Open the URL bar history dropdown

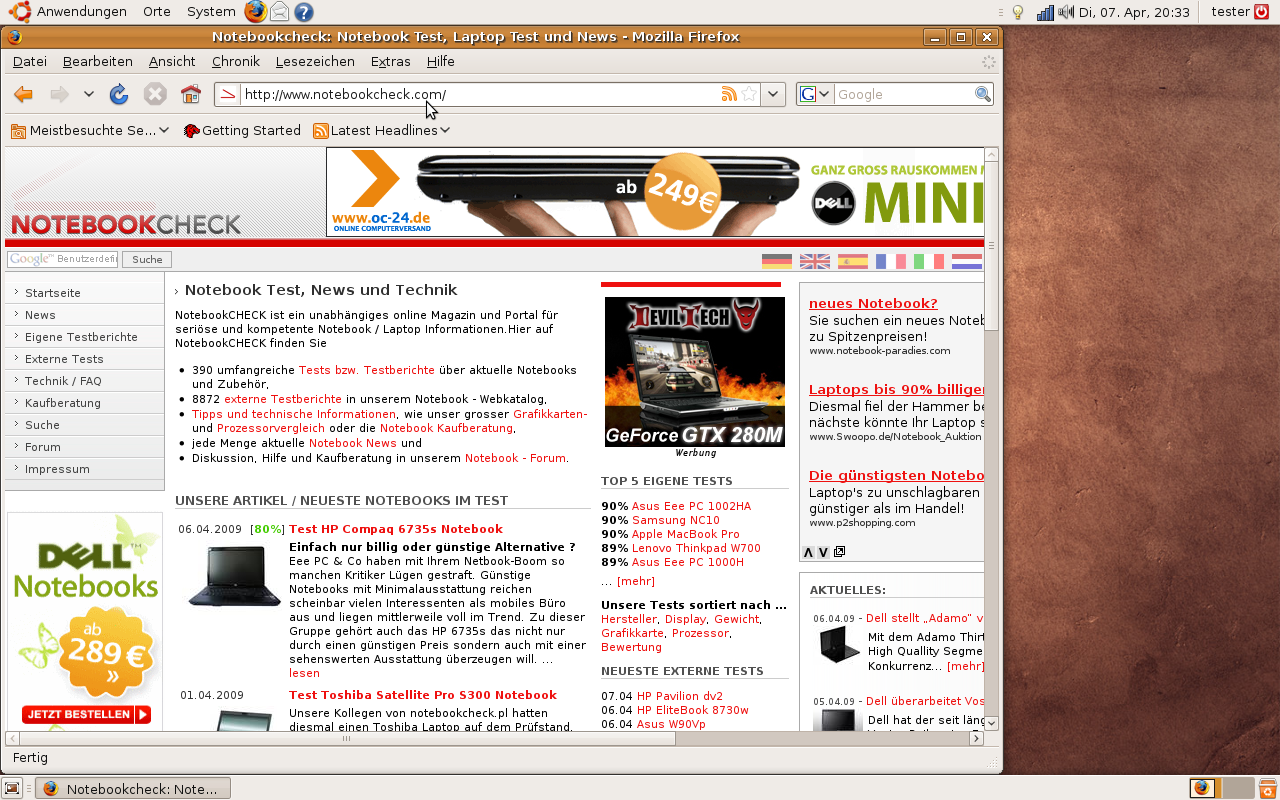point(773,94)
